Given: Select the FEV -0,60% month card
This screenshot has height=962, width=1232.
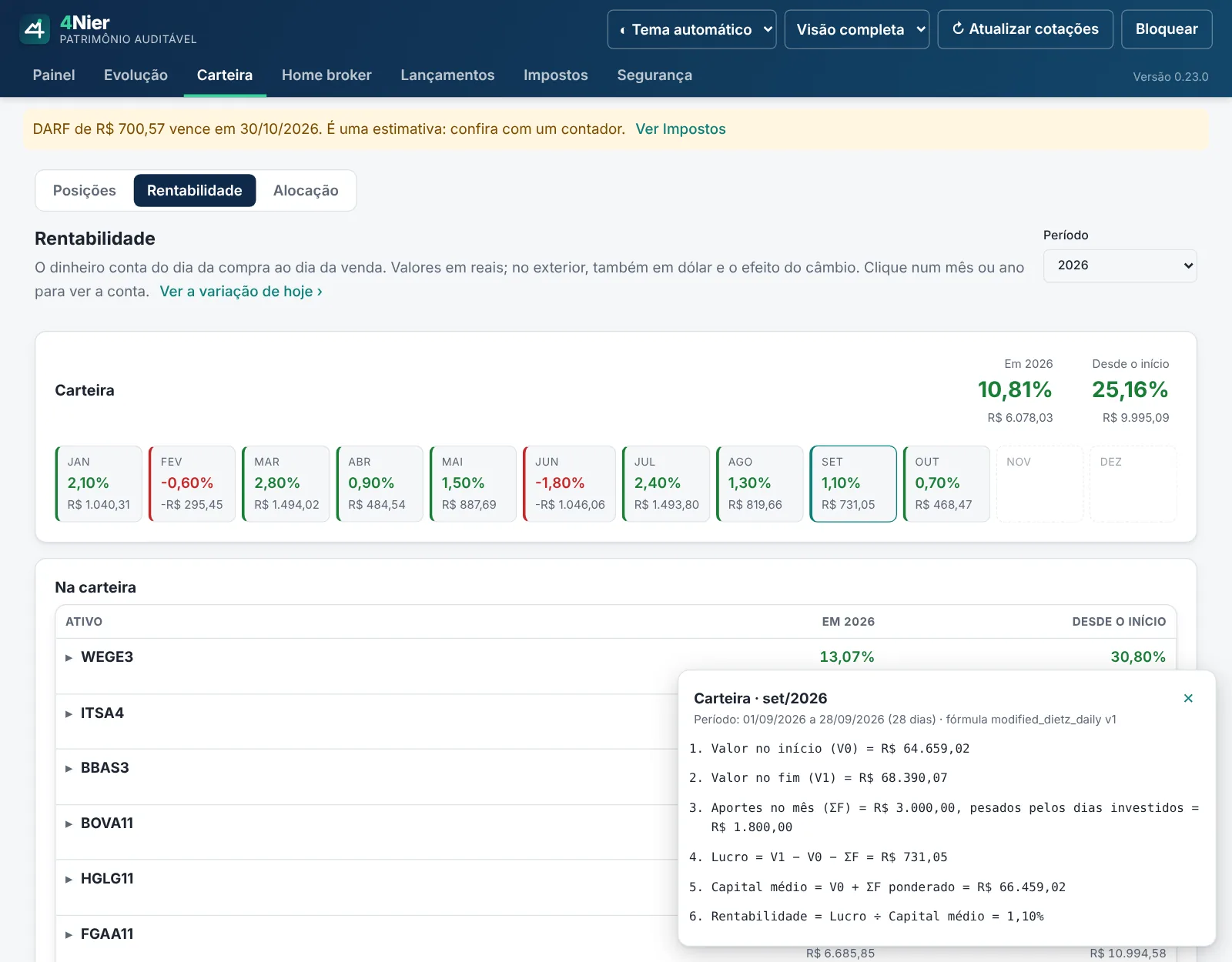Looking at the screenshot, I should pos(192,484).
